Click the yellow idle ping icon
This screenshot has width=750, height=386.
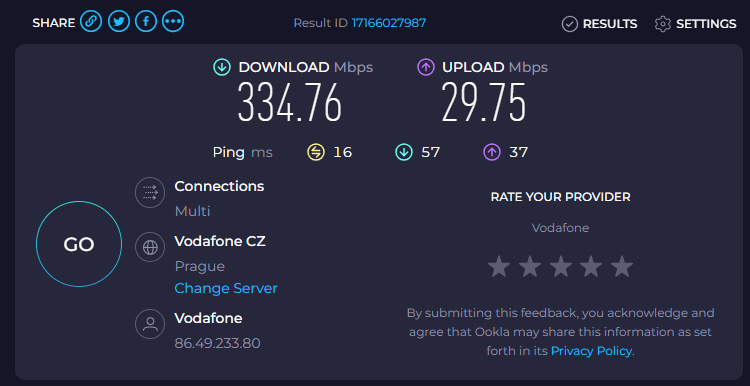315,153
